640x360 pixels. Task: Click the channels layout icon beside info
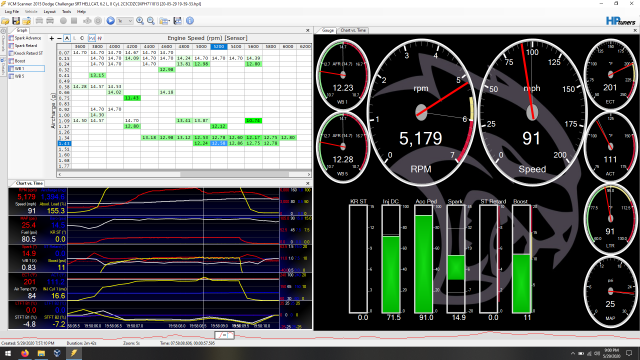click(178, 21)
